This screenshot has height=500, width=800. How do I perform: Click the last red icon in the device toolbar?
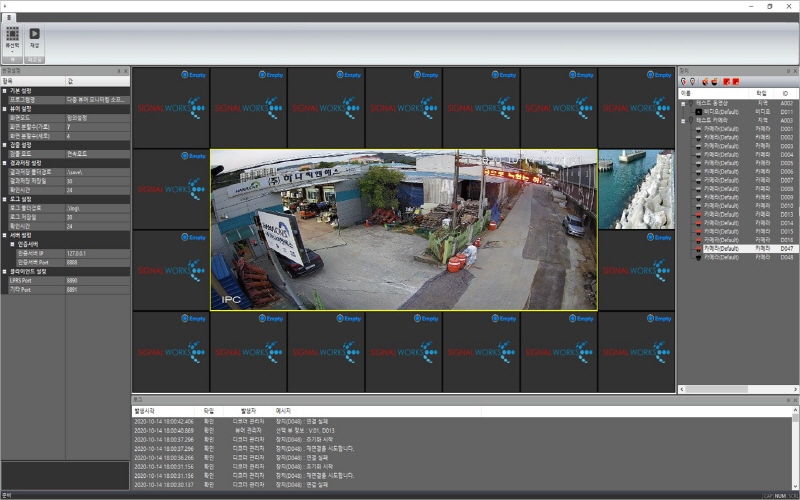pyautogui.click(x=736, y=81)
